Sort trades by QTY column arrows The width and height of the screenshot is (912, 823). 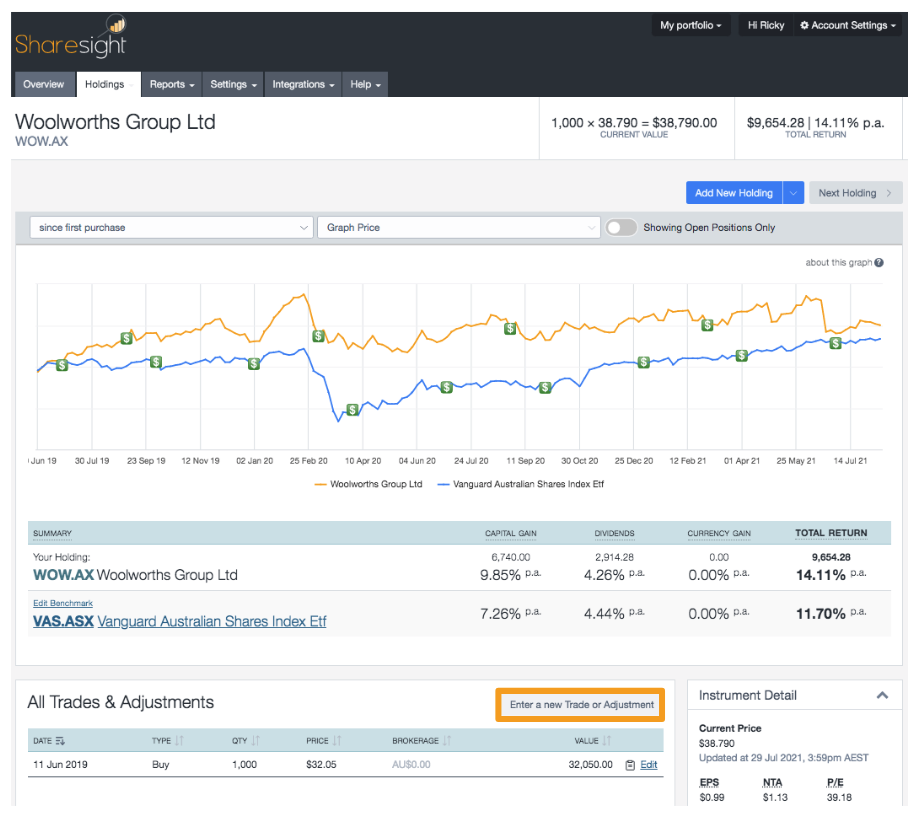[255, 740]
